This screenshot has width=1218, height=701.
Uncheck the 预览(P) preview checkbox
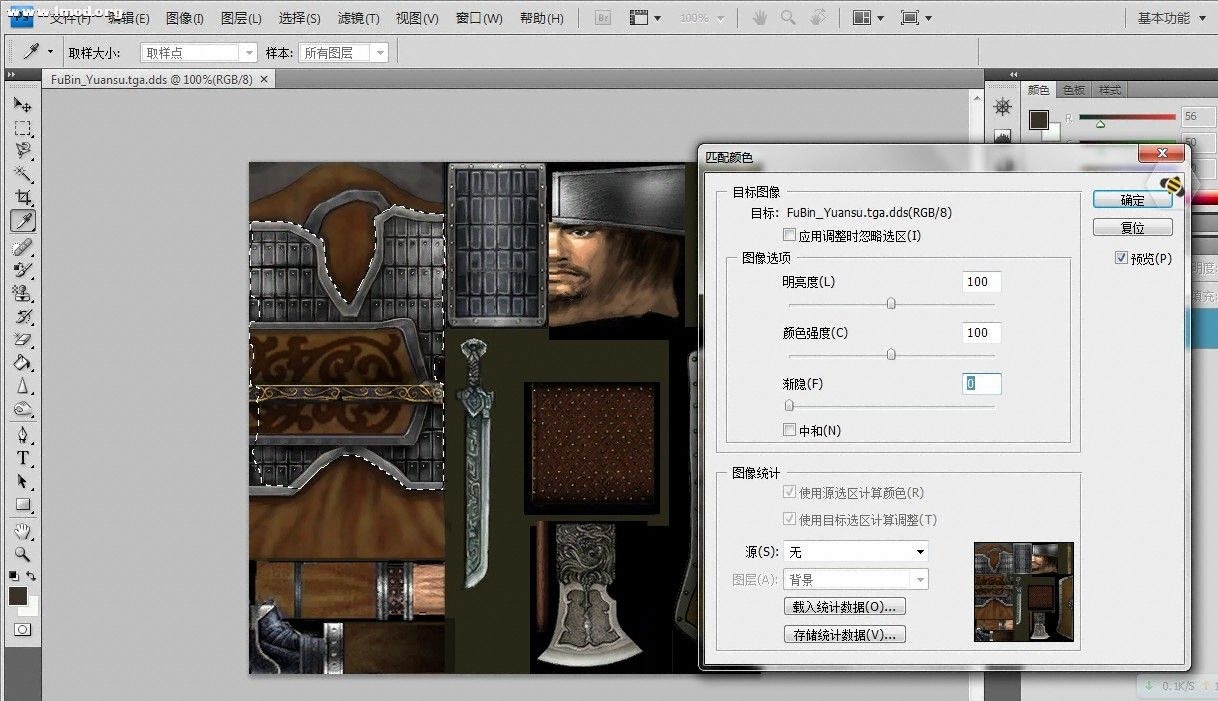pos(1121,258)
